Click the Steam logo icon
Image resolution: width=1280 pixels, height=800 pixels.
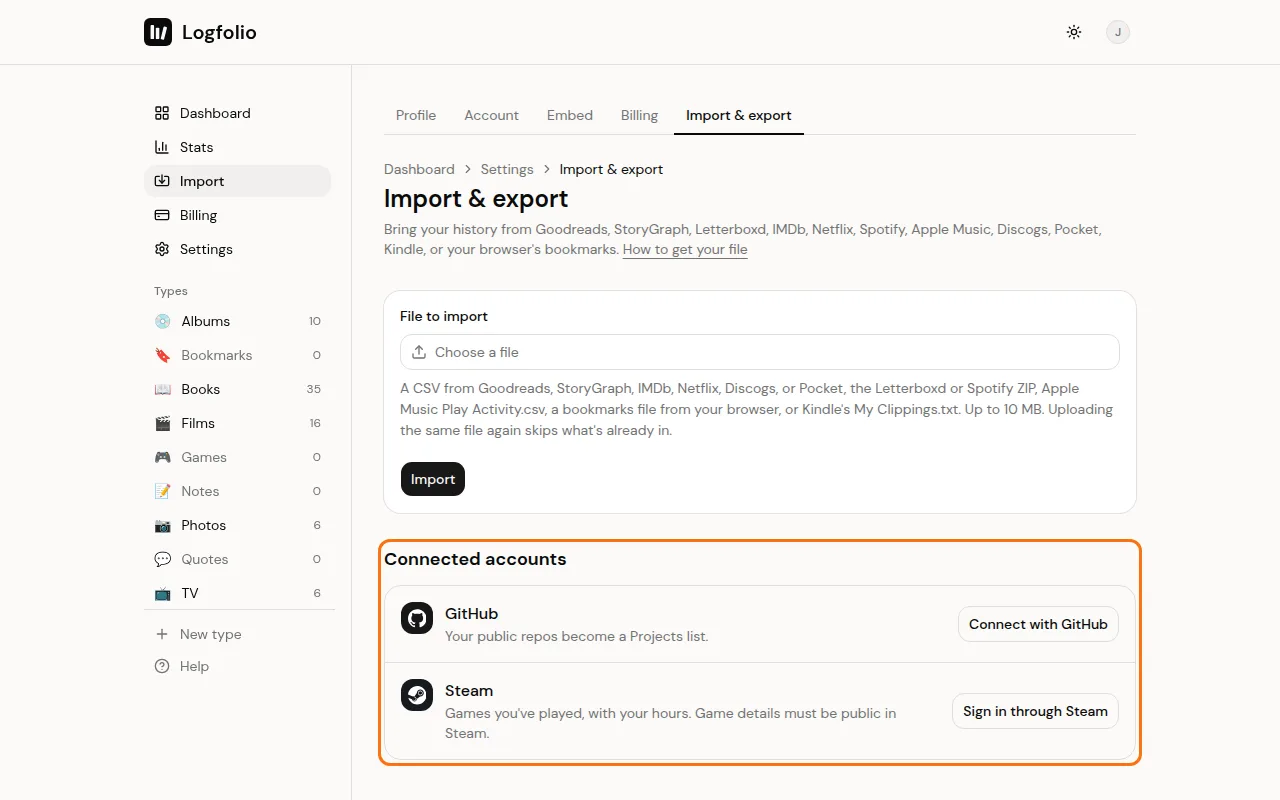click(x=417, y=695)
